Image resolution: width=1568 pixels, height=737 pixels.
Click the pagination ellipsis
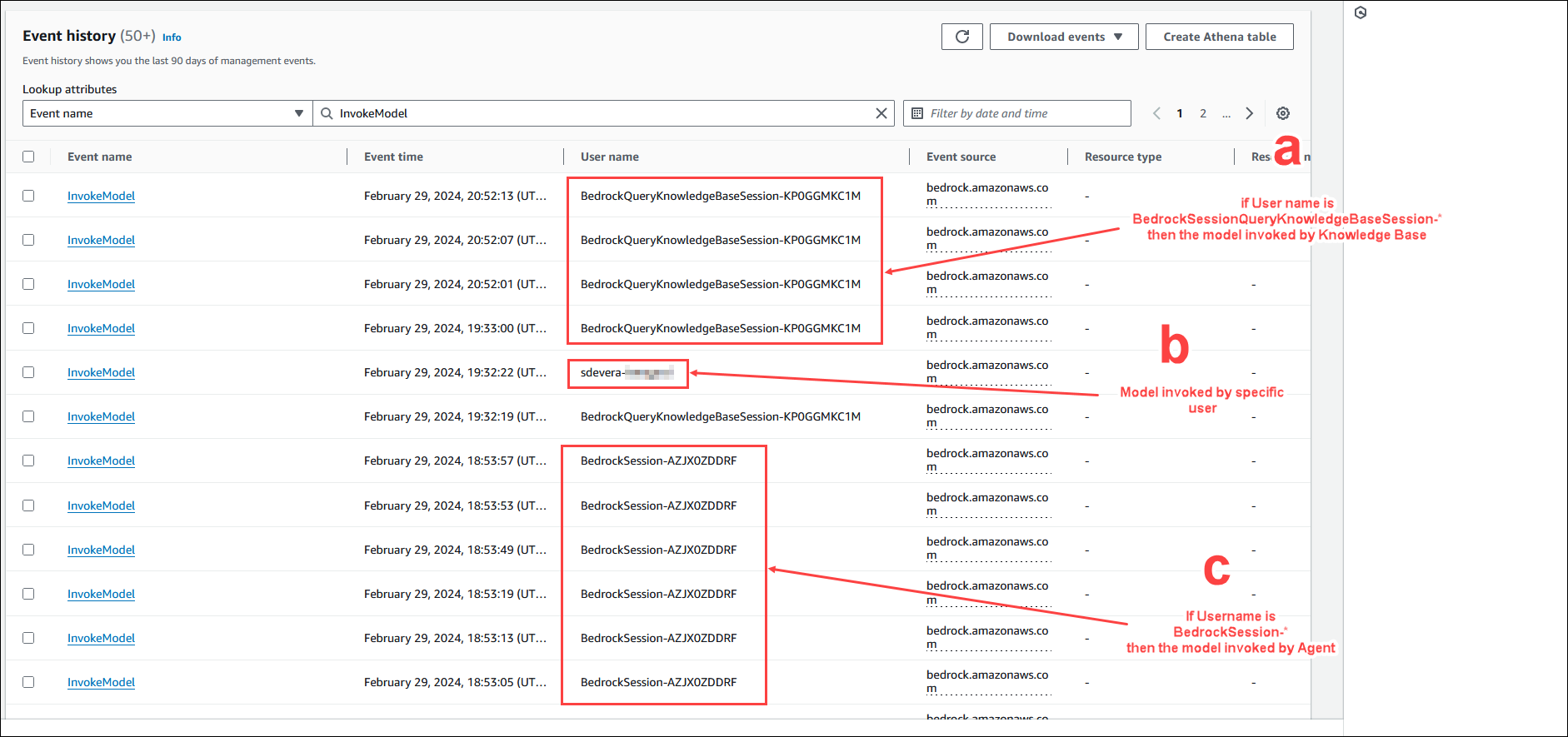tap(1226, 114)
